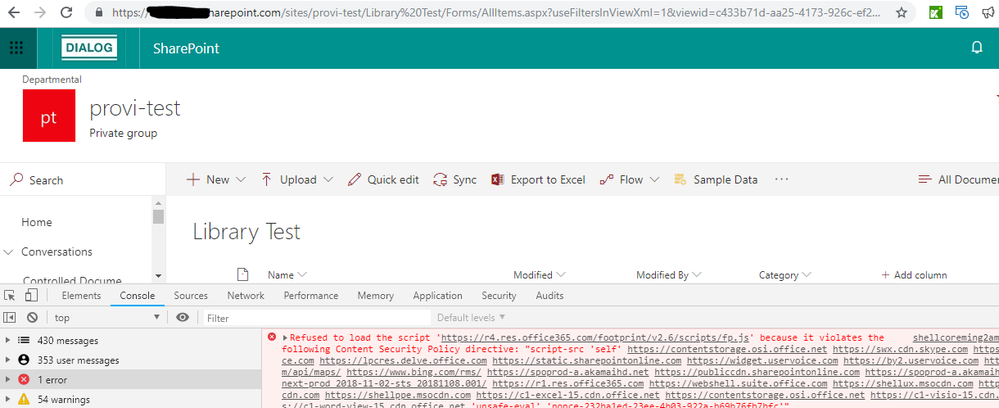Image resolution: width=999 pixels, height=408 pixels.
Task: Select the Console tab
Action: click(137, 295)
